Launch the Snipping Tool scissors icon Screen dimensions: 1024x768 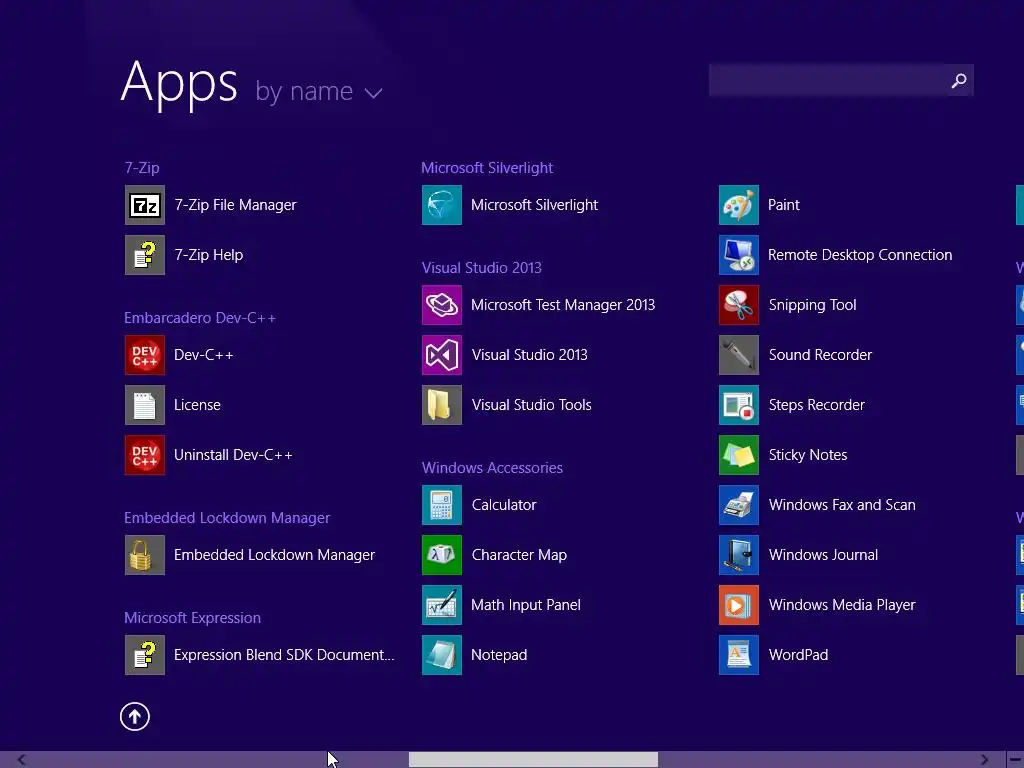tap(739, 305)
